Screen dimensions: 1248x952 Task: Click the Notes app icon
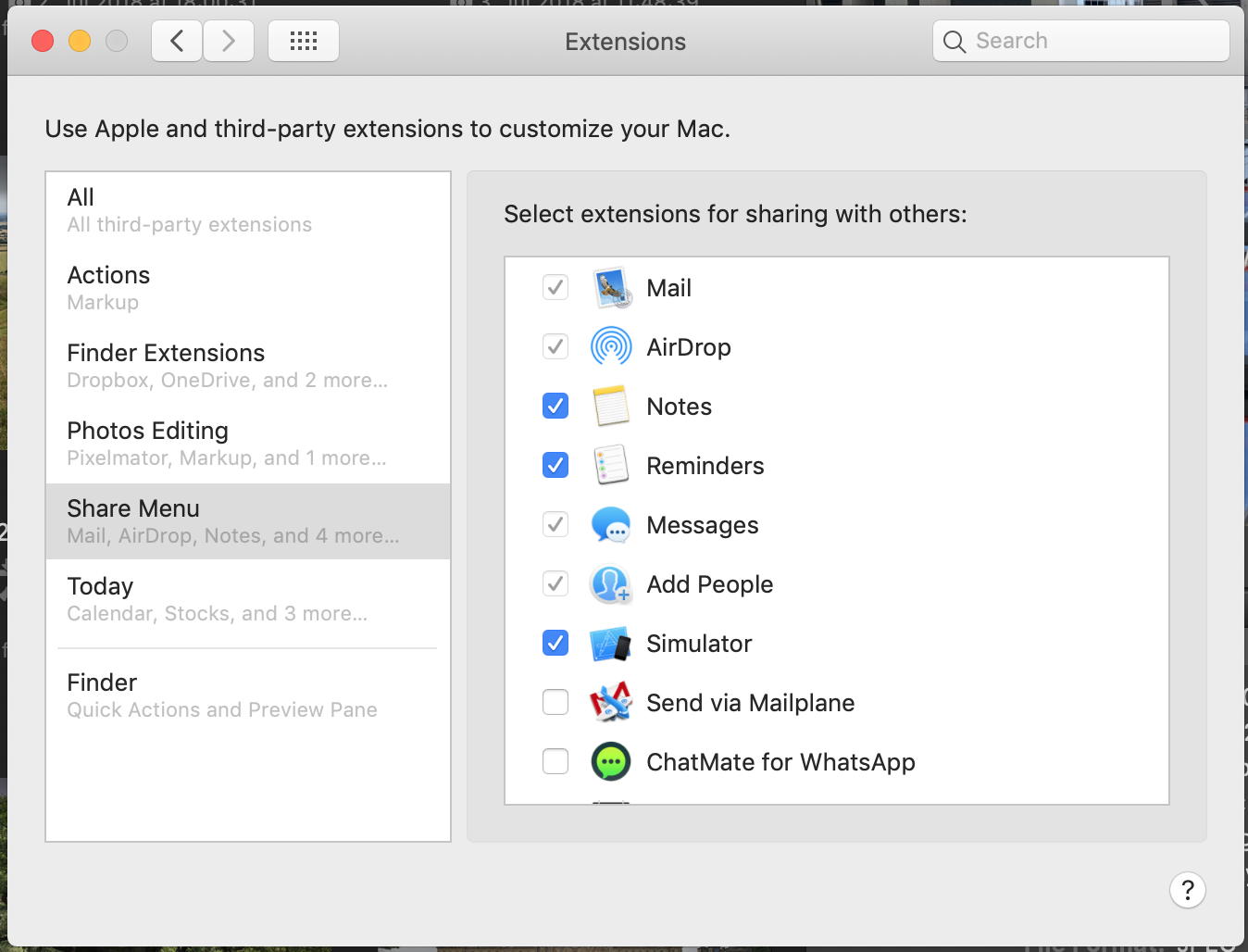coord(611,407)
